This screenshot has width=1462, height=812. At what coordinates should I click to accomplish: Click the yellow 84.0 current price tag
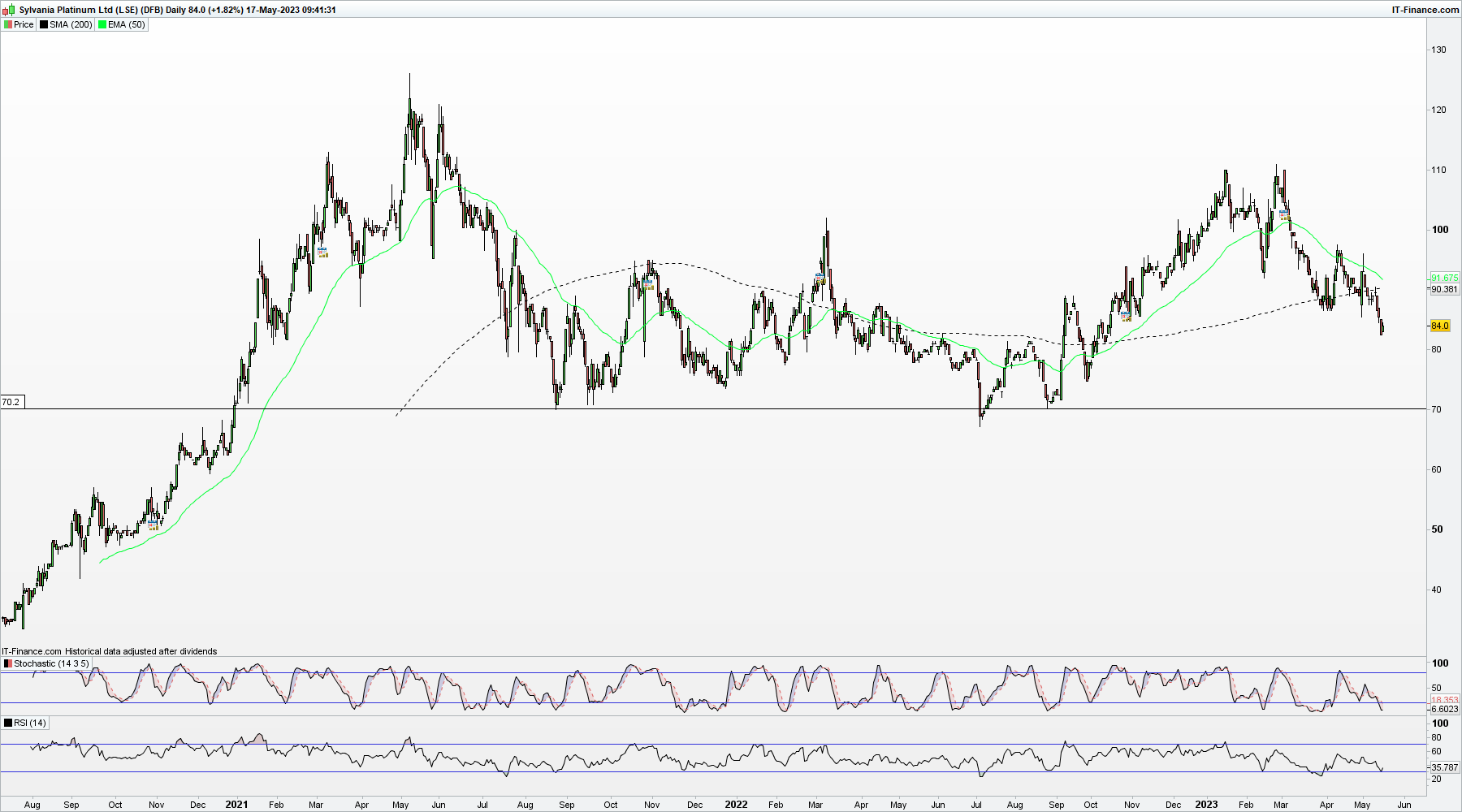pyautogui.click(x=1439, y=326)
